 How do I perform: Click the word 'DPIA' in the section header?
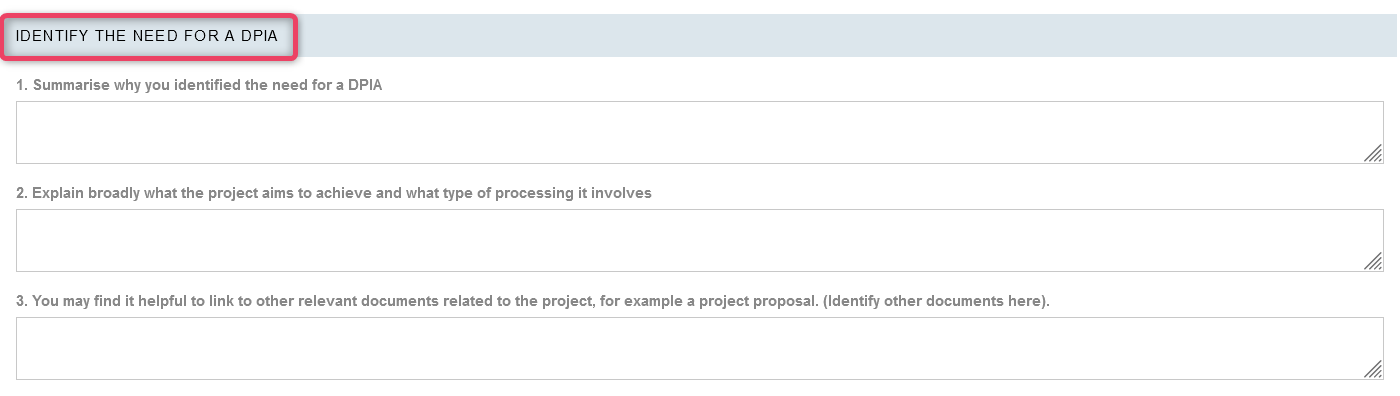click(x=258, y=35)
